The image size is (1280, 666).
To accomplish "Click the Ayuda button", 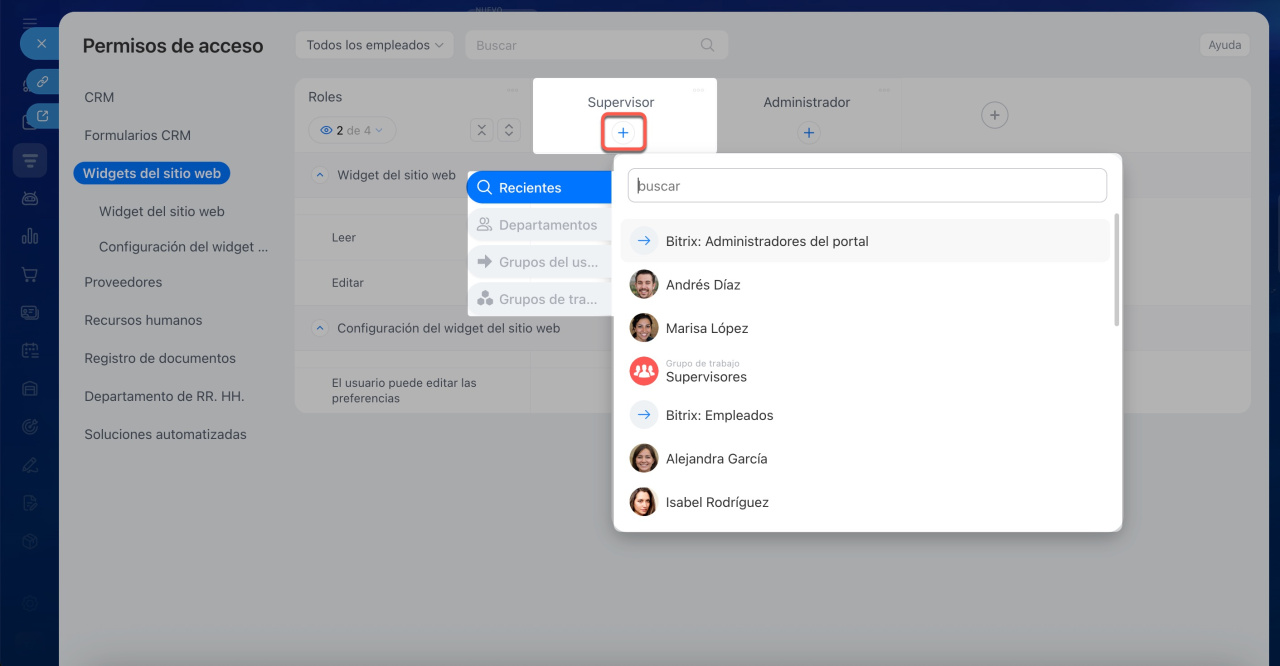I will pos(1224,45).
